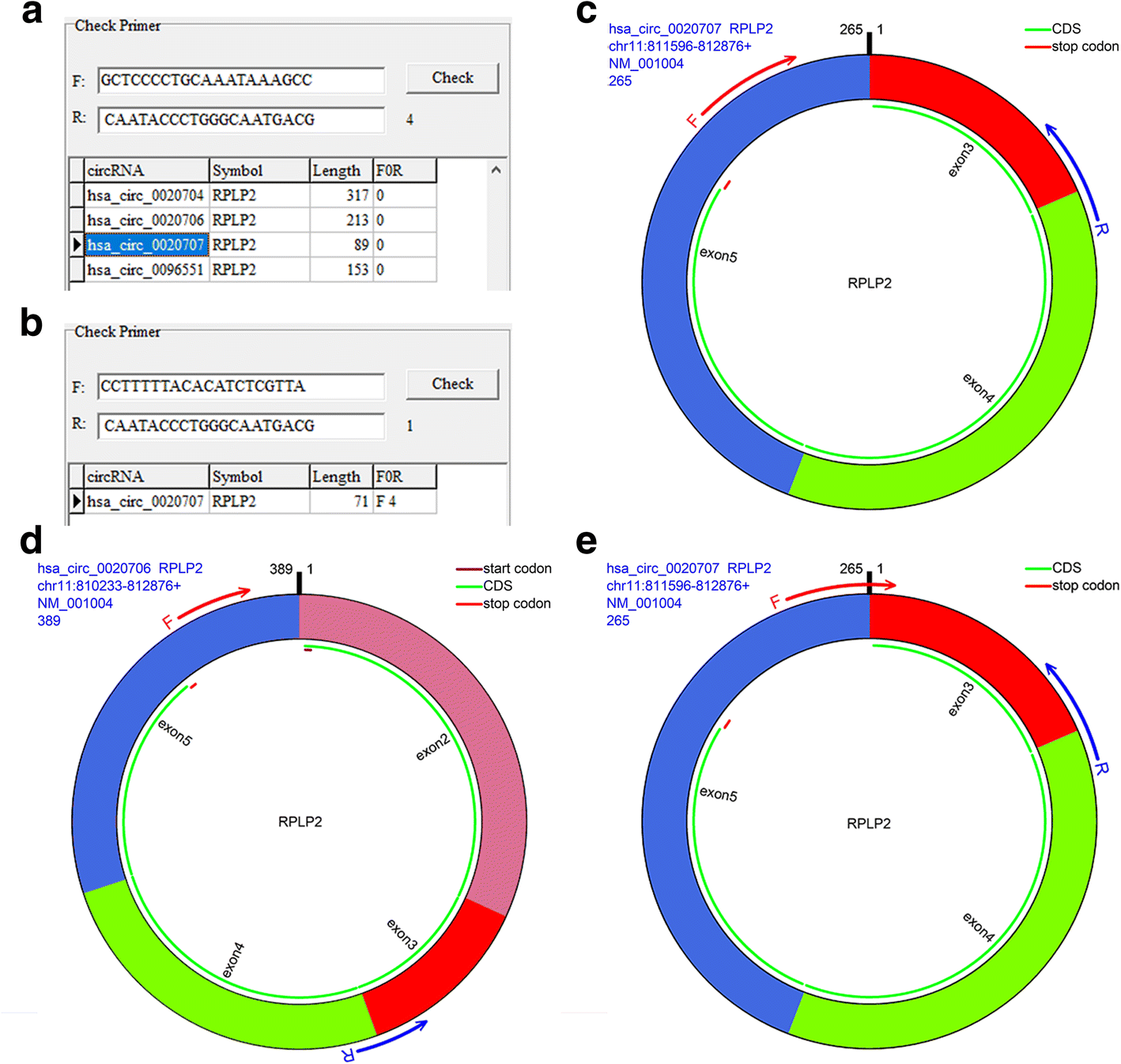Screen dimensions: 1121x1064
Task: Click the RPLP2 center label in panel d
Action: click(300, 822)
